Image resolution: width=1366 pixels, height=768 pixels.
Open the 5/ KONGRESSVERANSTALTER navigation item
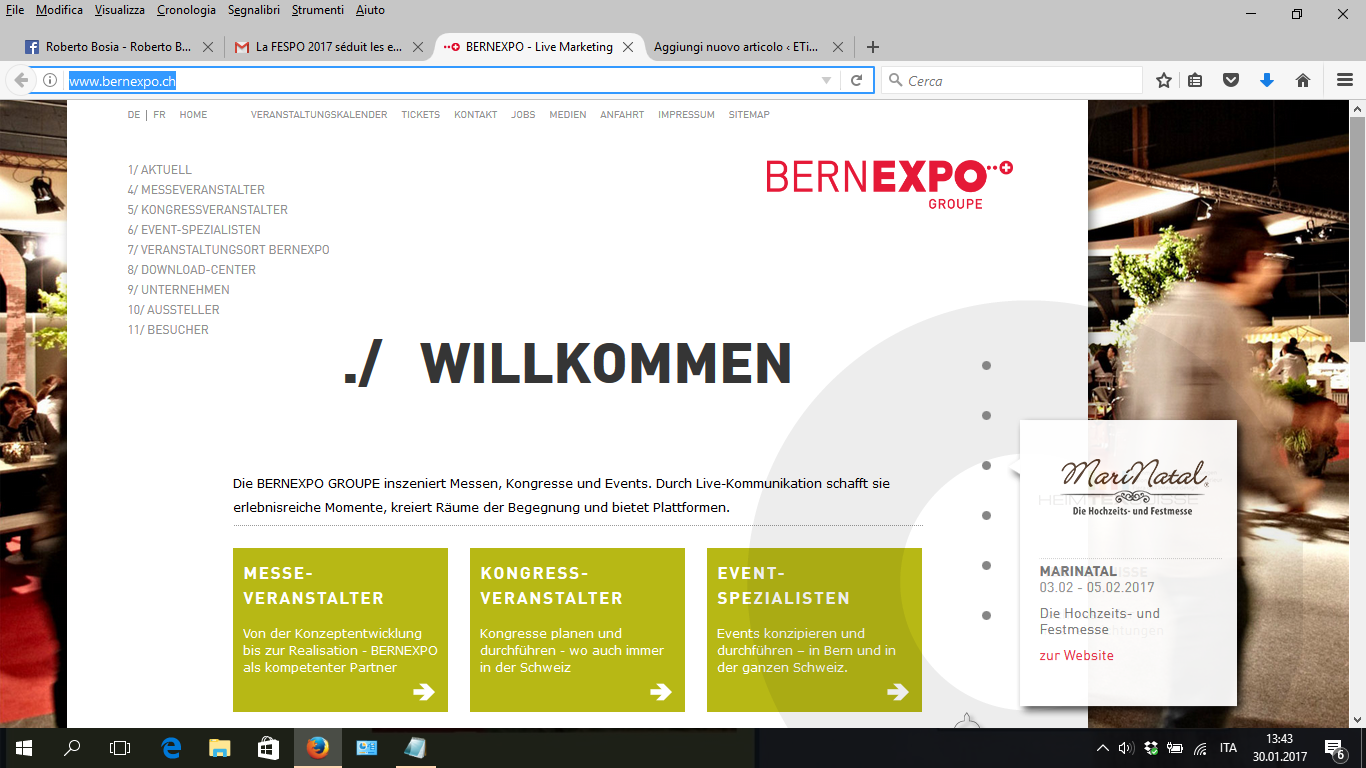[208, 210]
